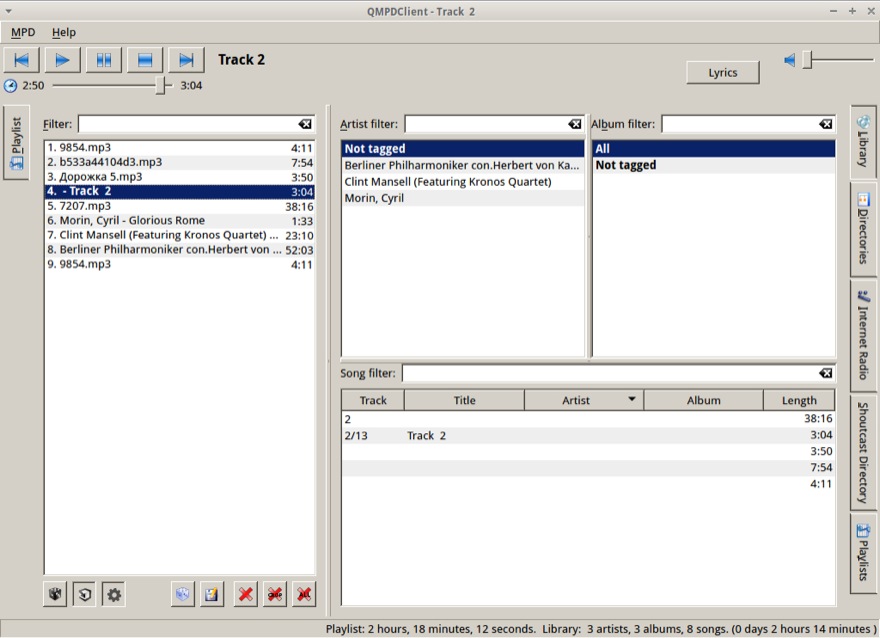Image resolution: width=880 pixels, height=638 pixels.
Task: Remove all songs with the ALL button
Action: (x=304, y=594)
